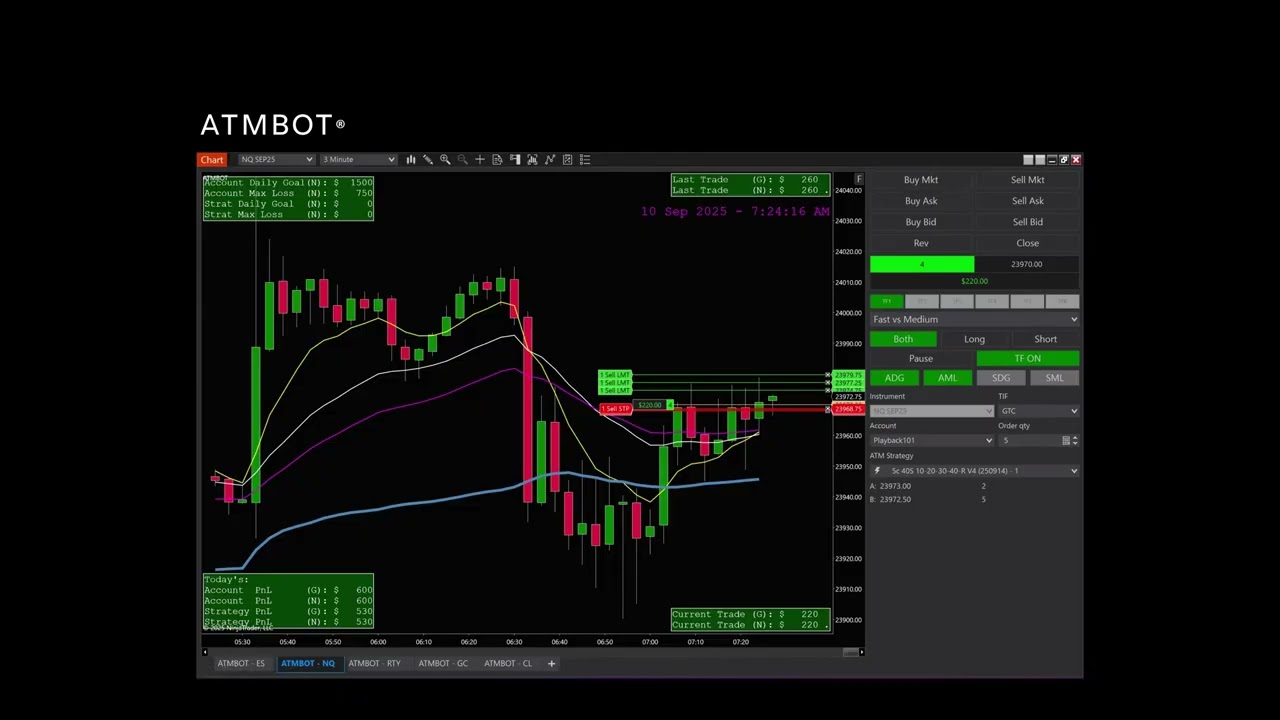Toggle the SML button
This screenshot has height=720, width=1280.
1054,378
